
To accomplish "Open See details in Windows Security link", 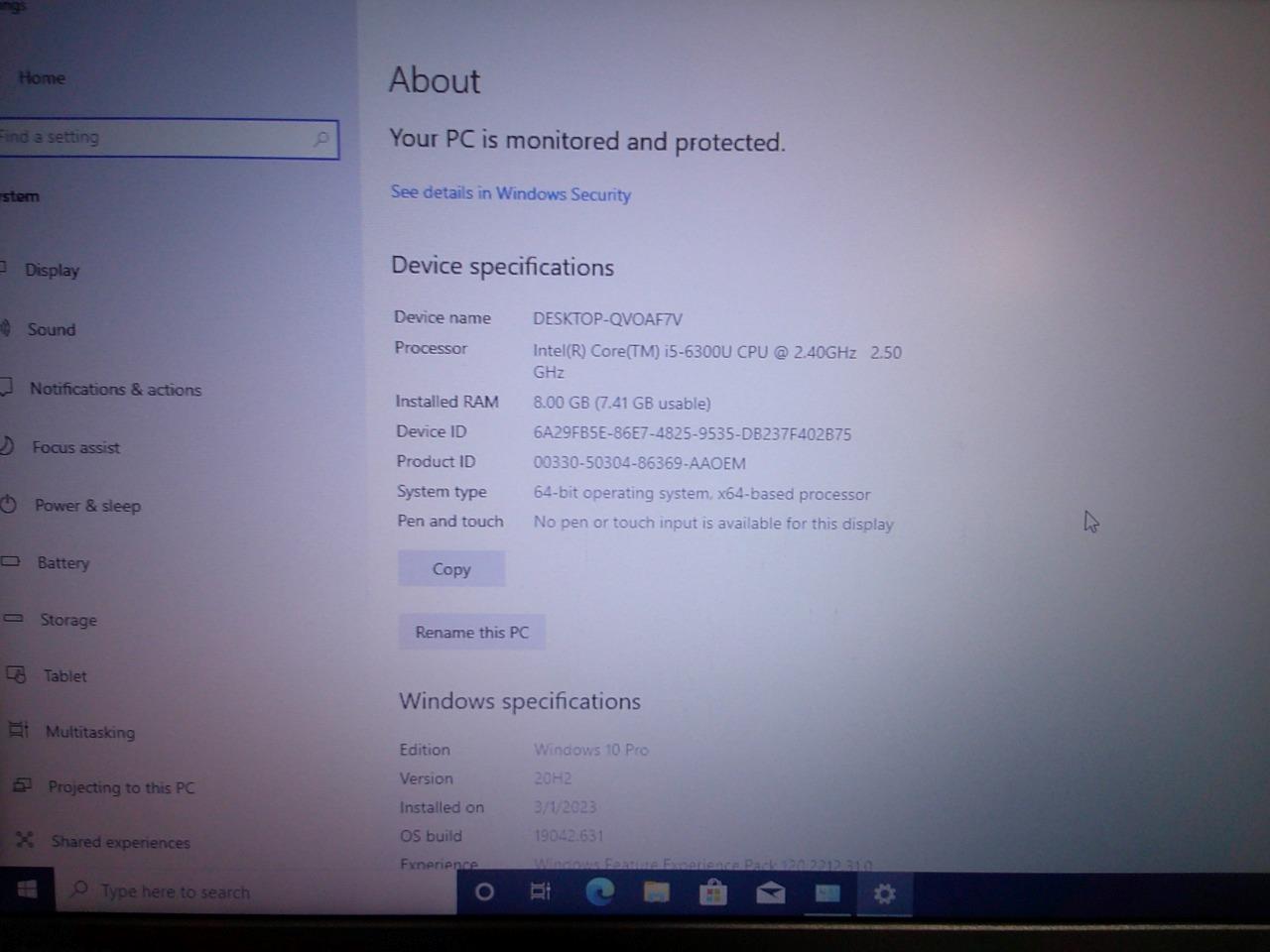I will [510, 193].
